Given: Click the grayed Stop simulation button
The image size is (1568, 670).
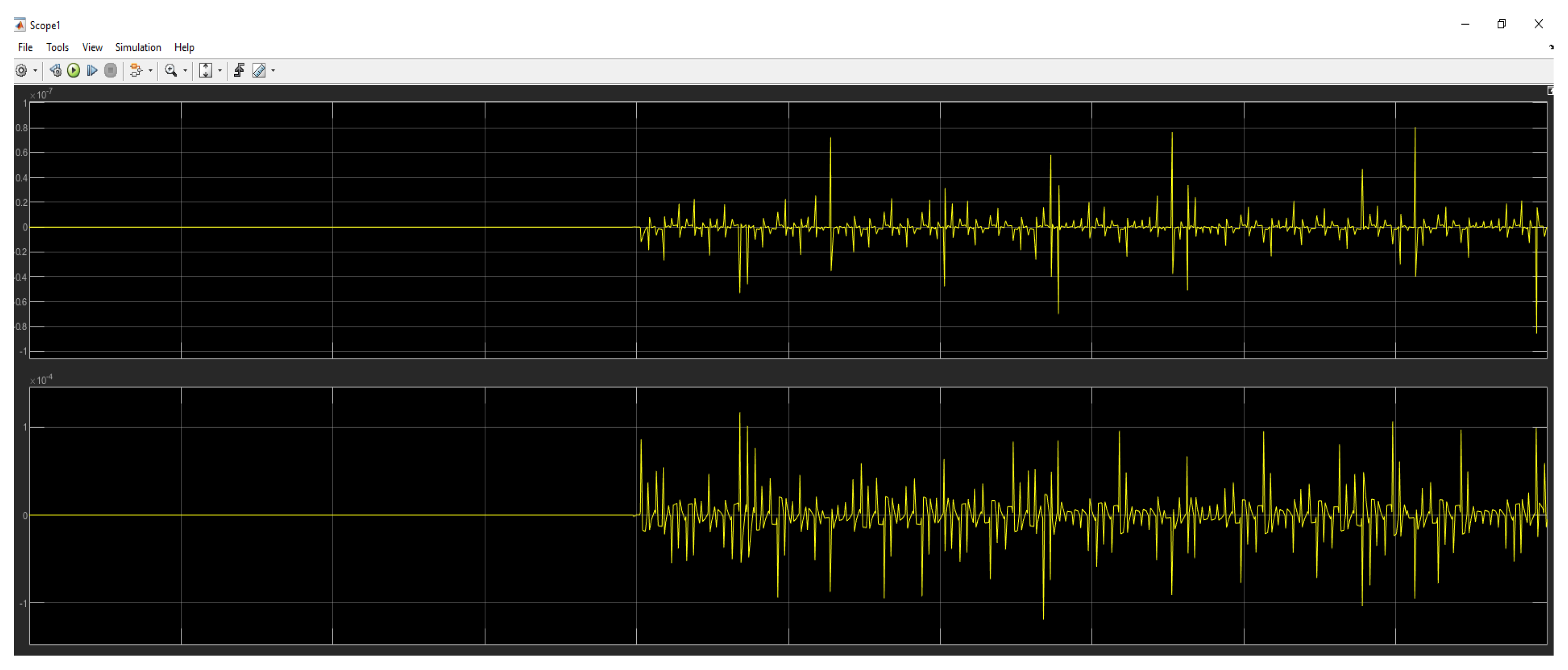Looking at the screenshot, I should [110, 71].
